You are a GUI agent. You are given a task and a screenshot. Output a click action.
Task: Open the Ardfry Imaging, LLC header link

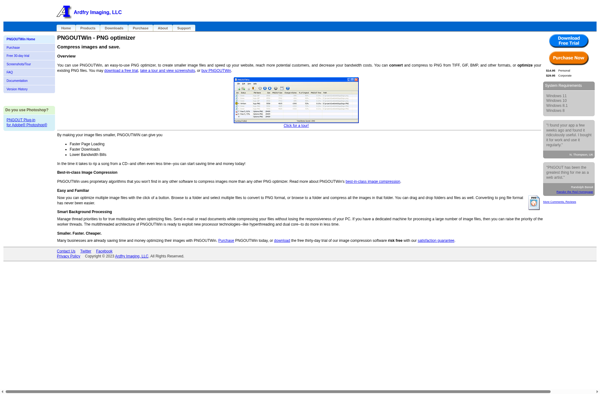[98, 12]
